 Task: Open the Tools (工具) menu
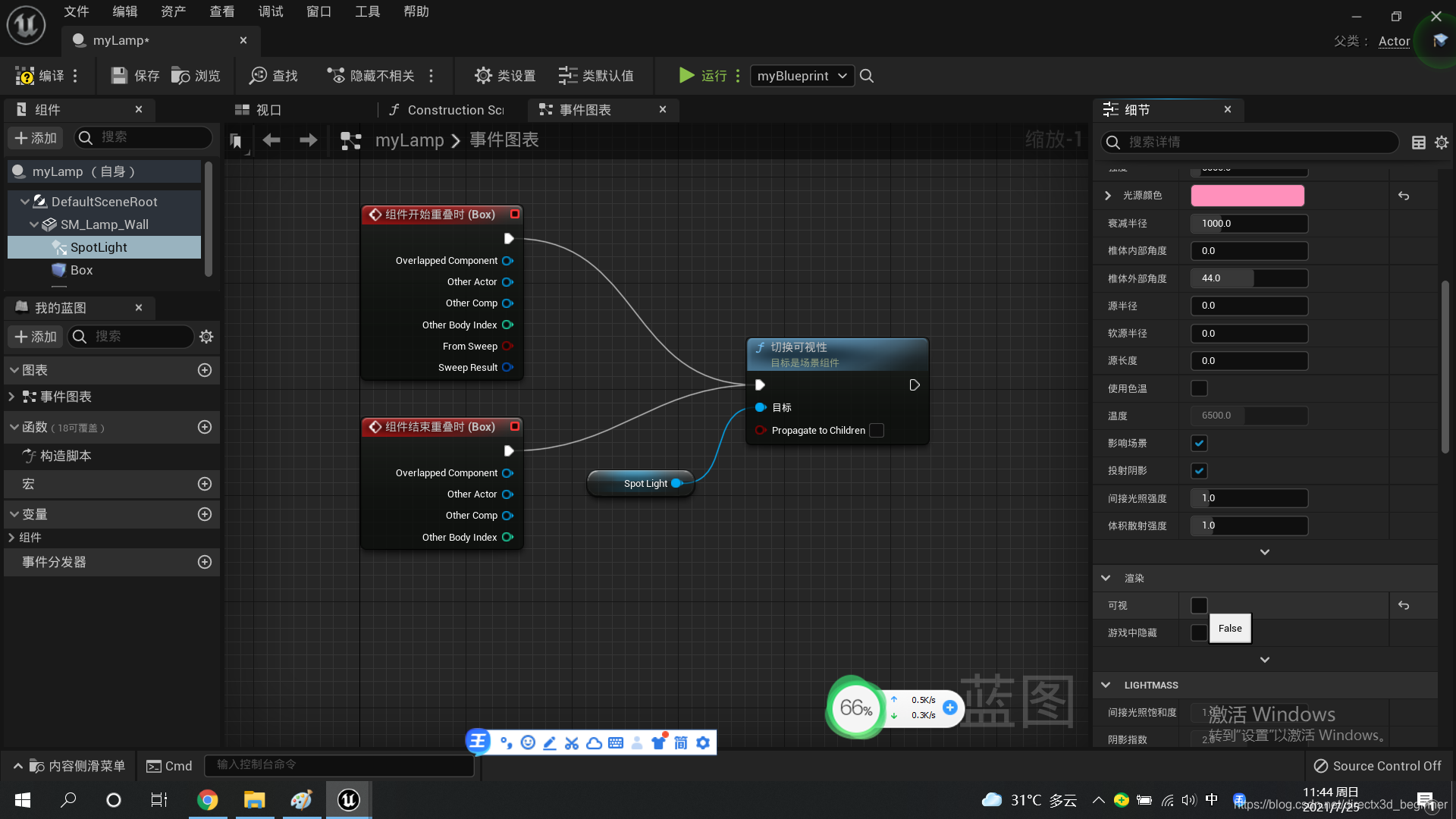(367, 11)
